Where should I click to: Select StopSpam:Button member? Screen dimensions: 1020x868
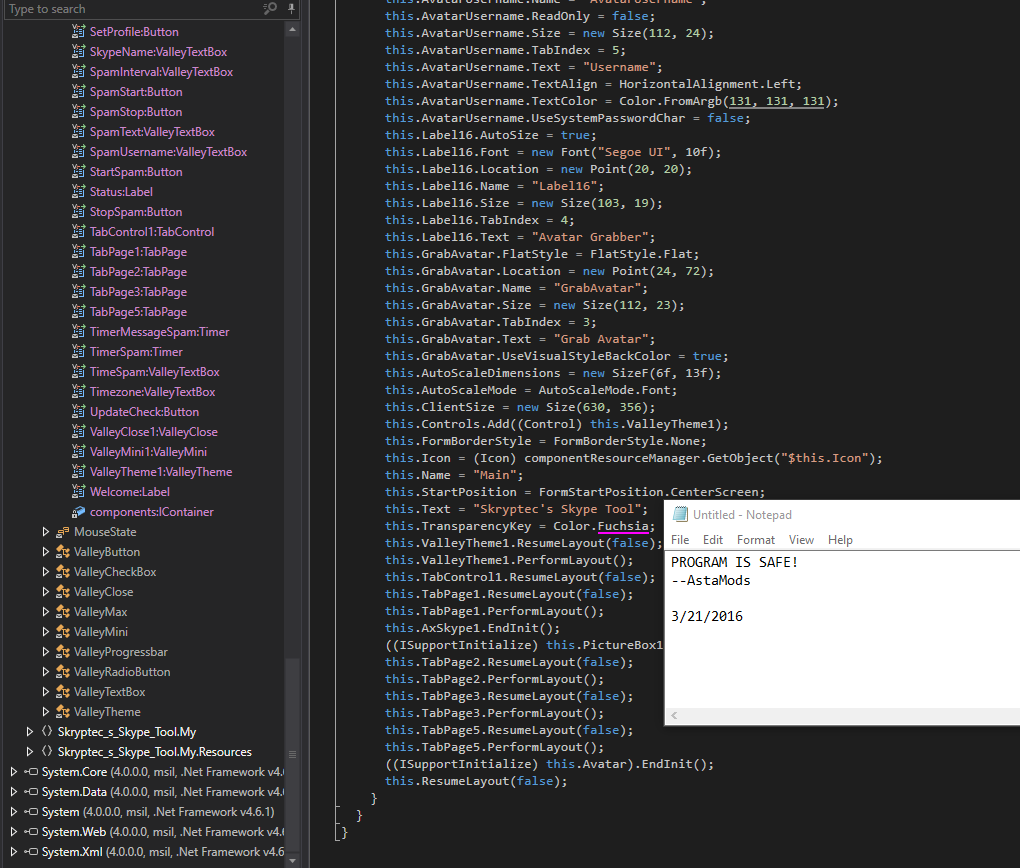click(136, 211)
